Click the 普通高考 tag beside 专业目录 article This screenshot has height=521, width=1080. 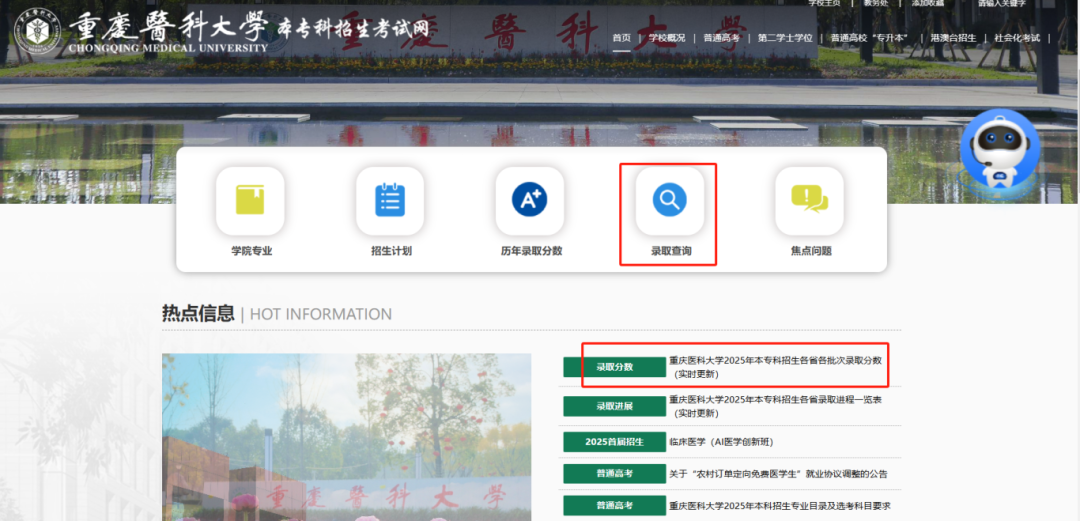point(614,505)
